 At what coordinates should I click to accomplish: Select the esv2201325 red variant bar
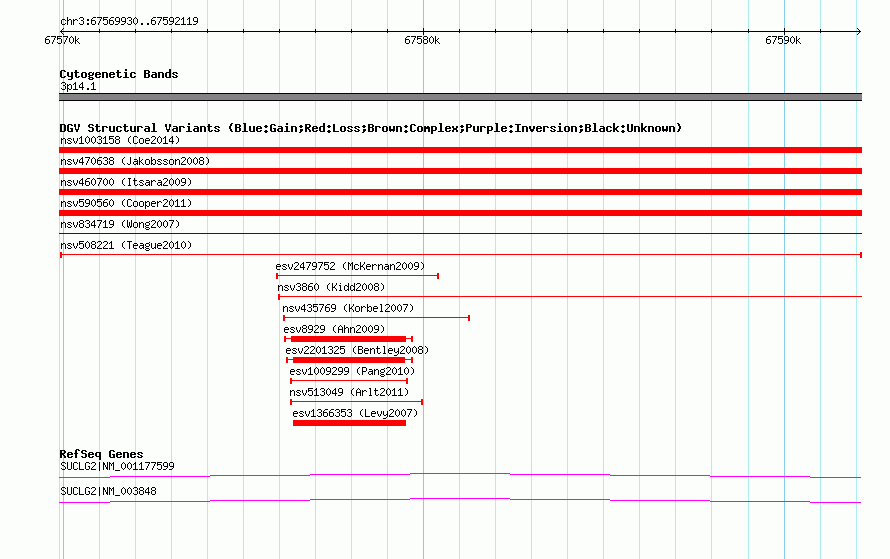point(350,360)
